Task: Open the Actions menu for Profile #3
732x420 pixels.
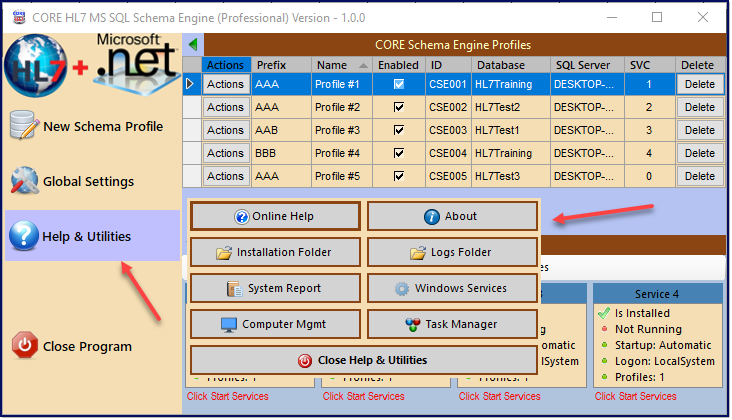Action: tap(226, 130)
